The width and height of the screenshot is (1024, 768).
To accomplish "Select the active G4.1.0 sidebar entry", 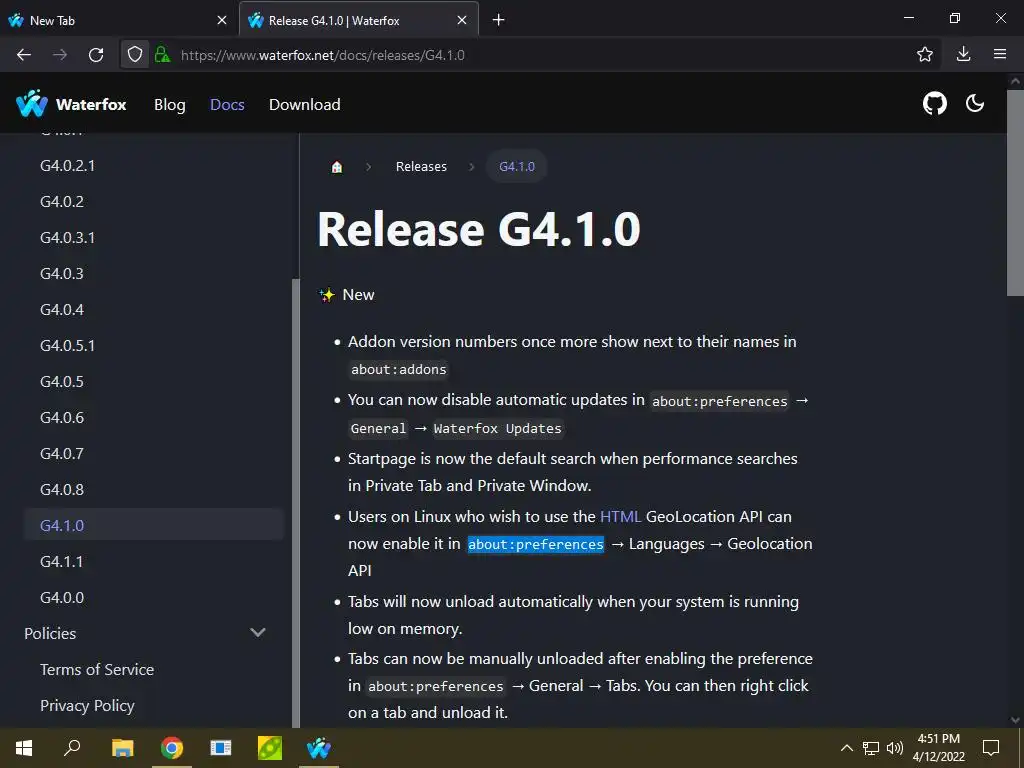I will pos(153,525).
